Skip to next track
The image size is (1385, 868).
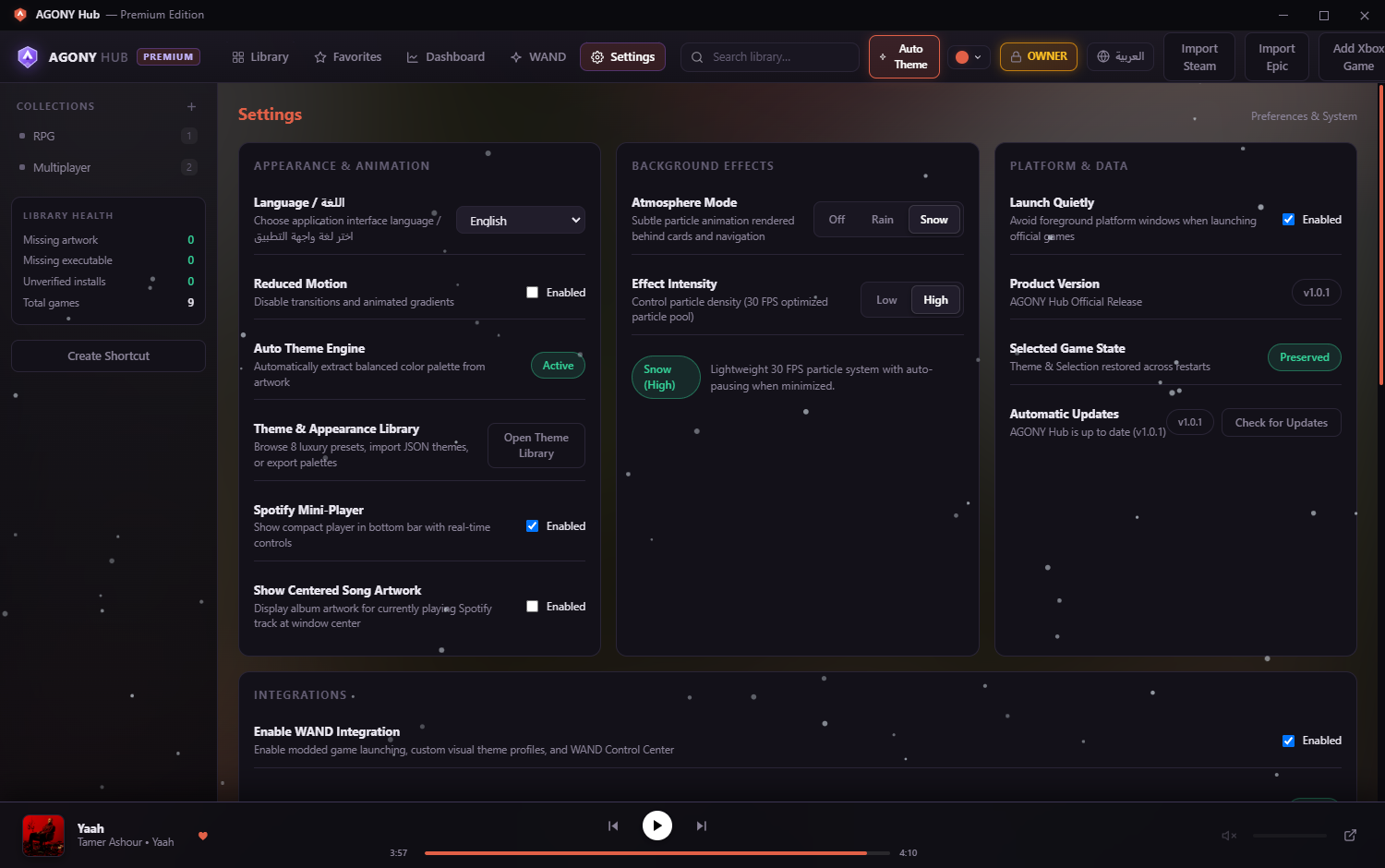pos(702,826)
